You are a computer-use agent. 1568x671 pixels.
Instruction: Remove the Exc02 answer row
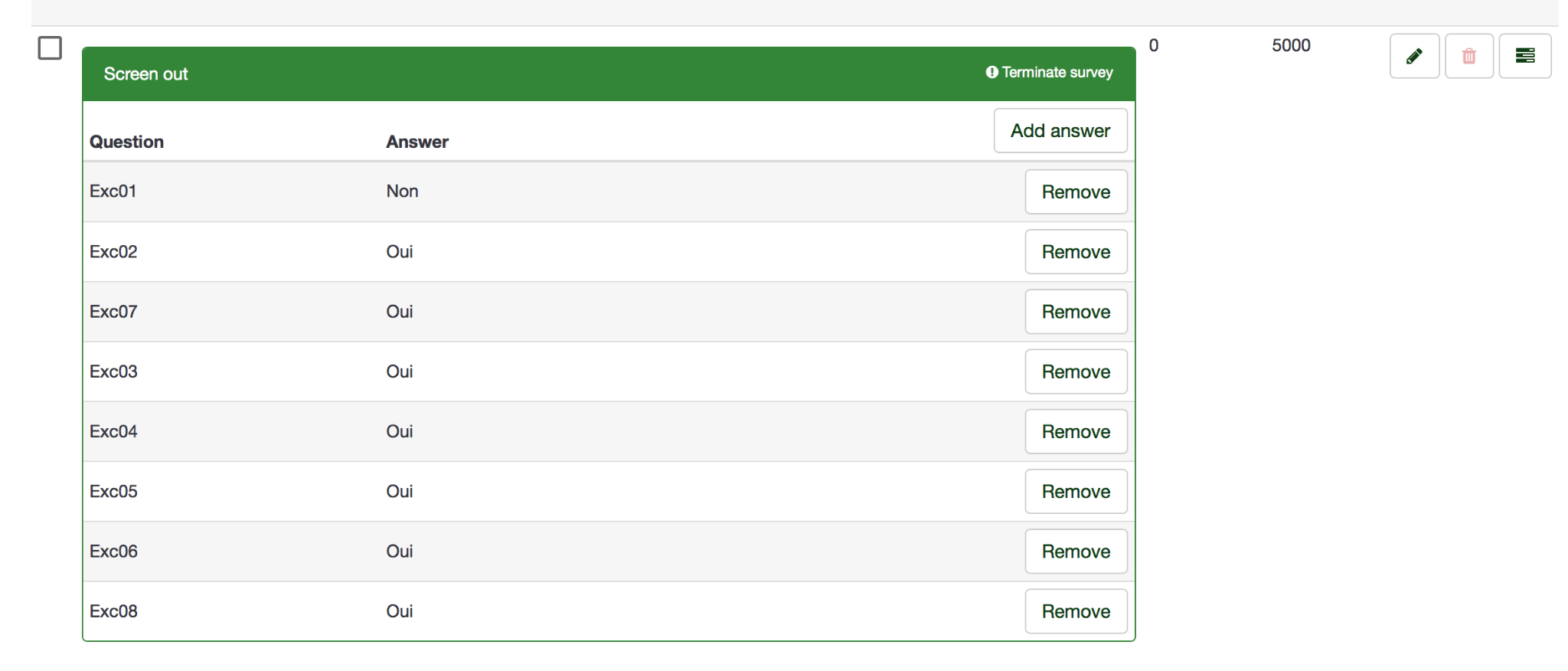pos(1076,252)
